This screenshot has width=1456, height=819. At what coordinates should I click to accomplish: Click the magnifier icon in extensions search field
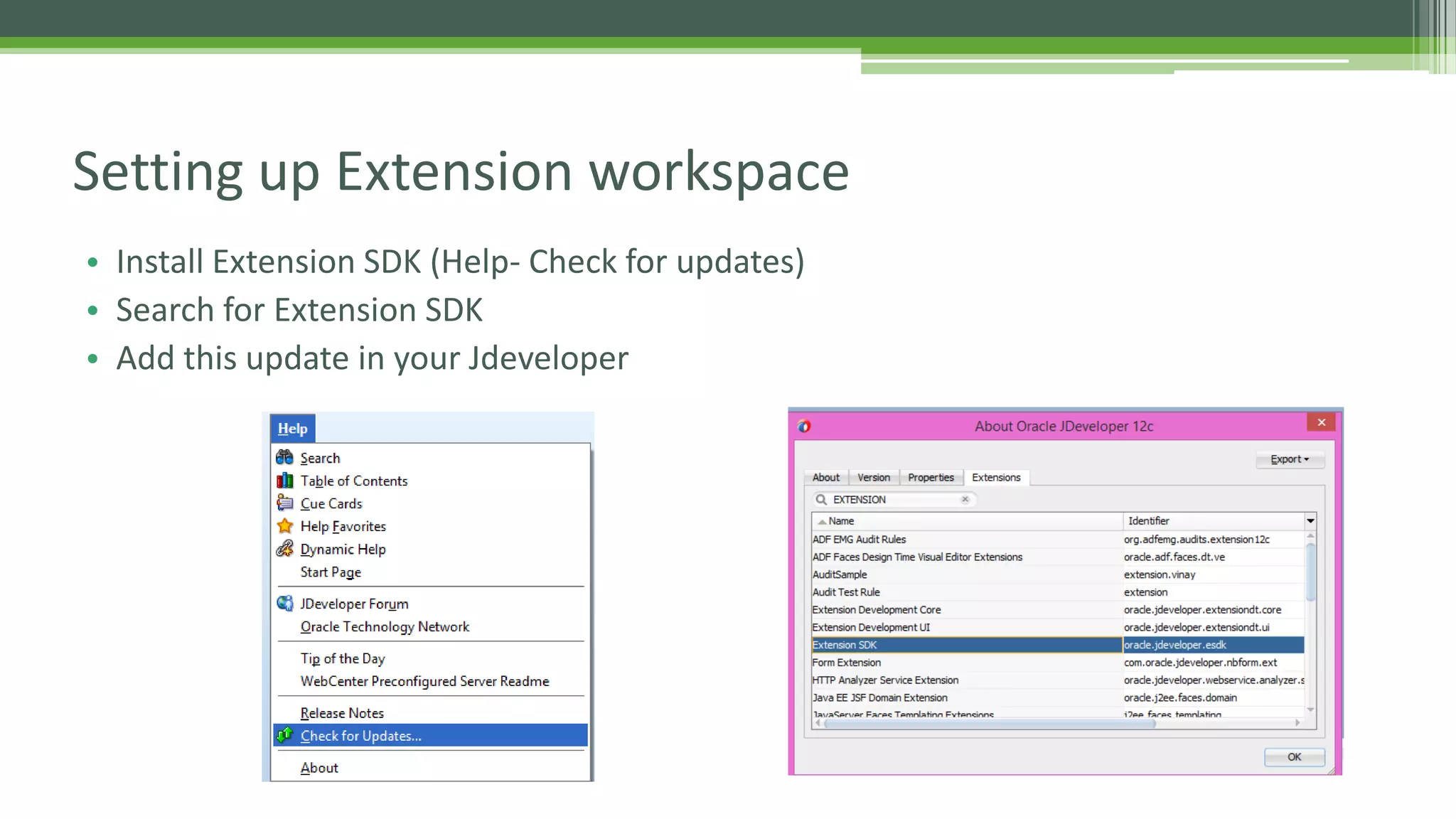click(x=821, y=500)
